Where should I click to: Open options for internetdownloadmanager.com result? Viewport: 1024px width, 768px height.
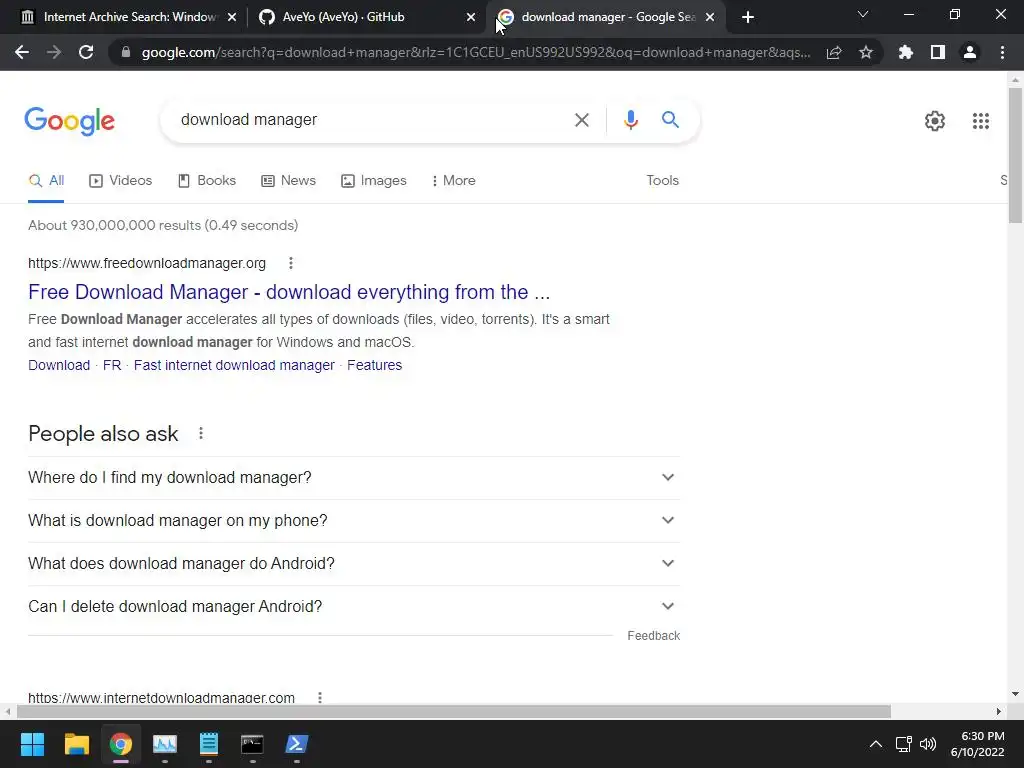click(319, 697)
